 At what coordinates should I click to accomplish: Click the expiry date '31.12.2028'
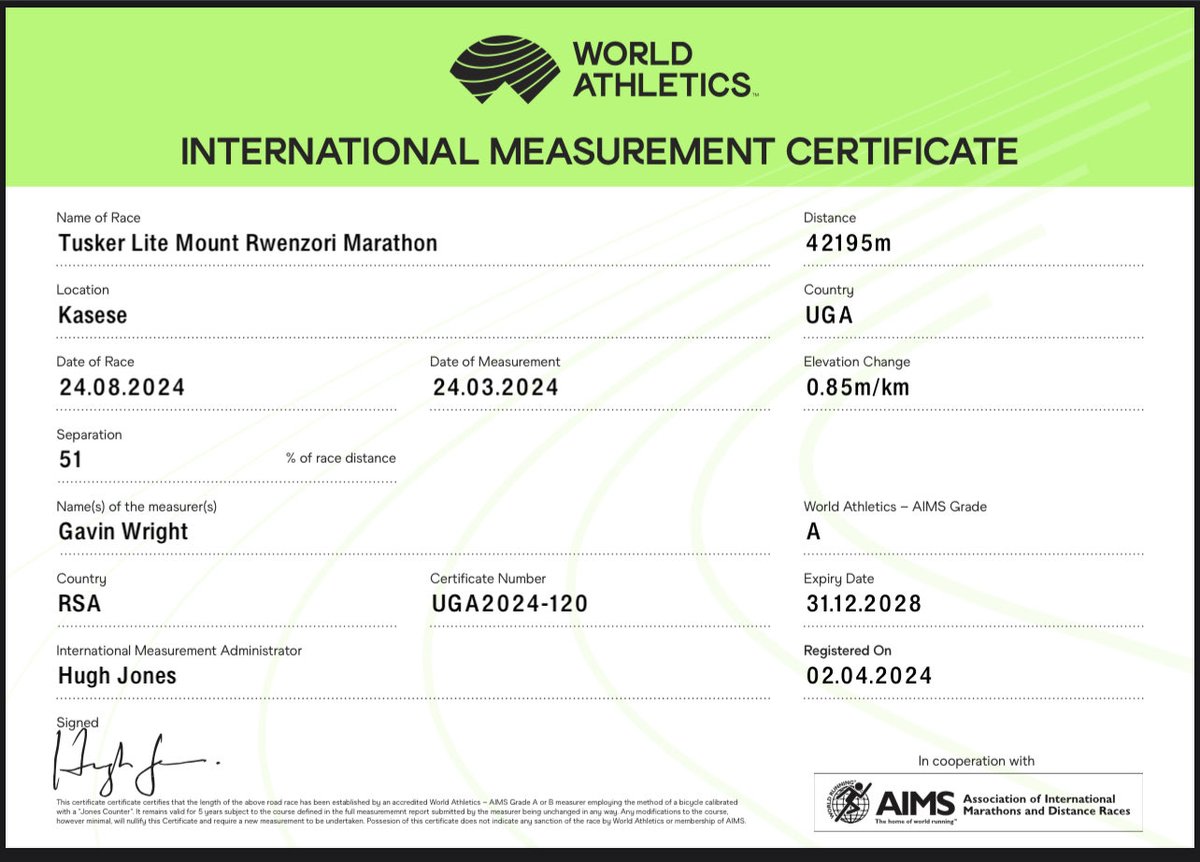click(x=864, y=604)
